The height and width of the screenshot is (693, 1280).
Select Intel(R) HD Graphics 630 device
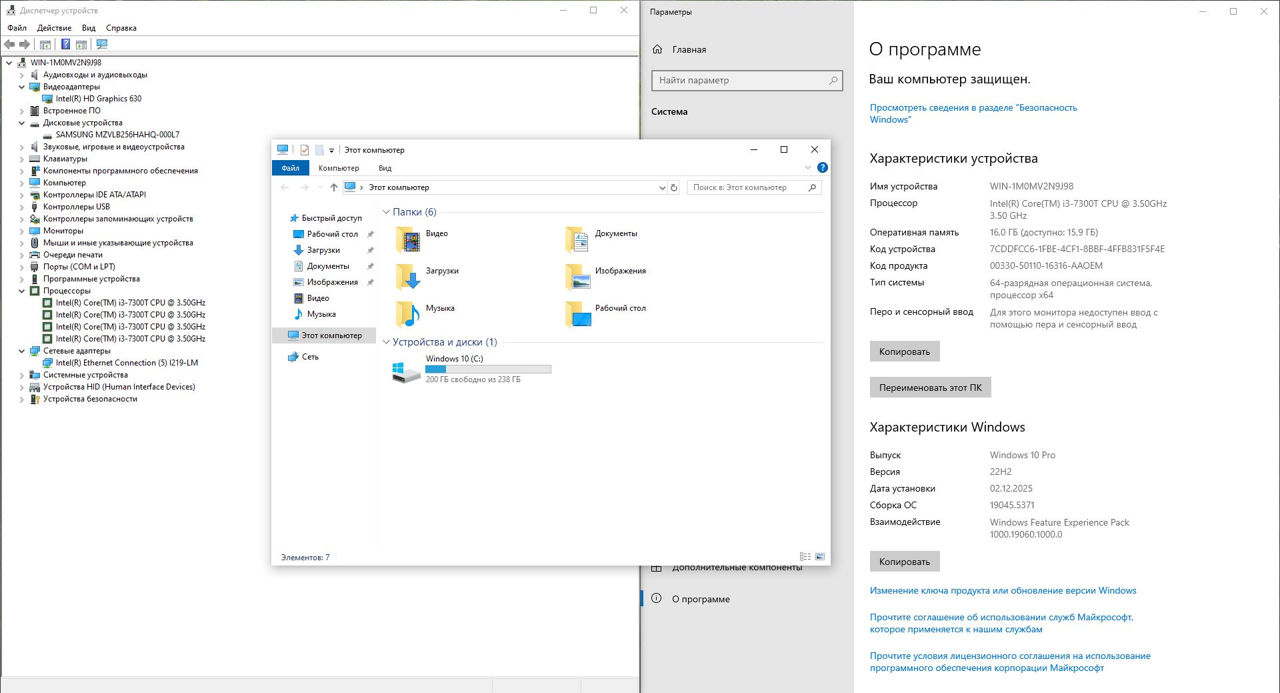pyautogui.click(x=98, y=99)
